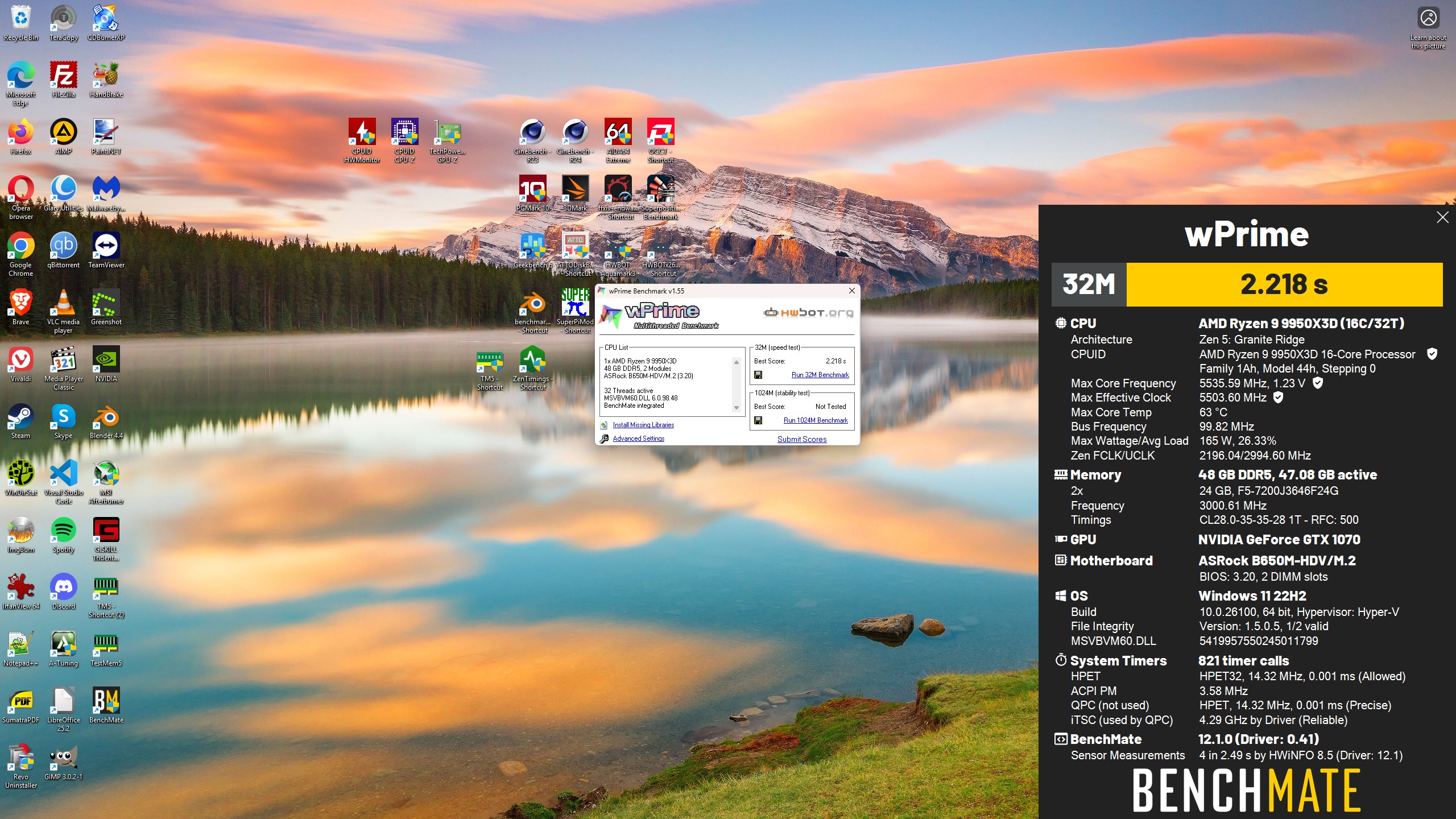
Task: Select the CPUID HWMonitor icon
Action: click(x=362, y=140)
